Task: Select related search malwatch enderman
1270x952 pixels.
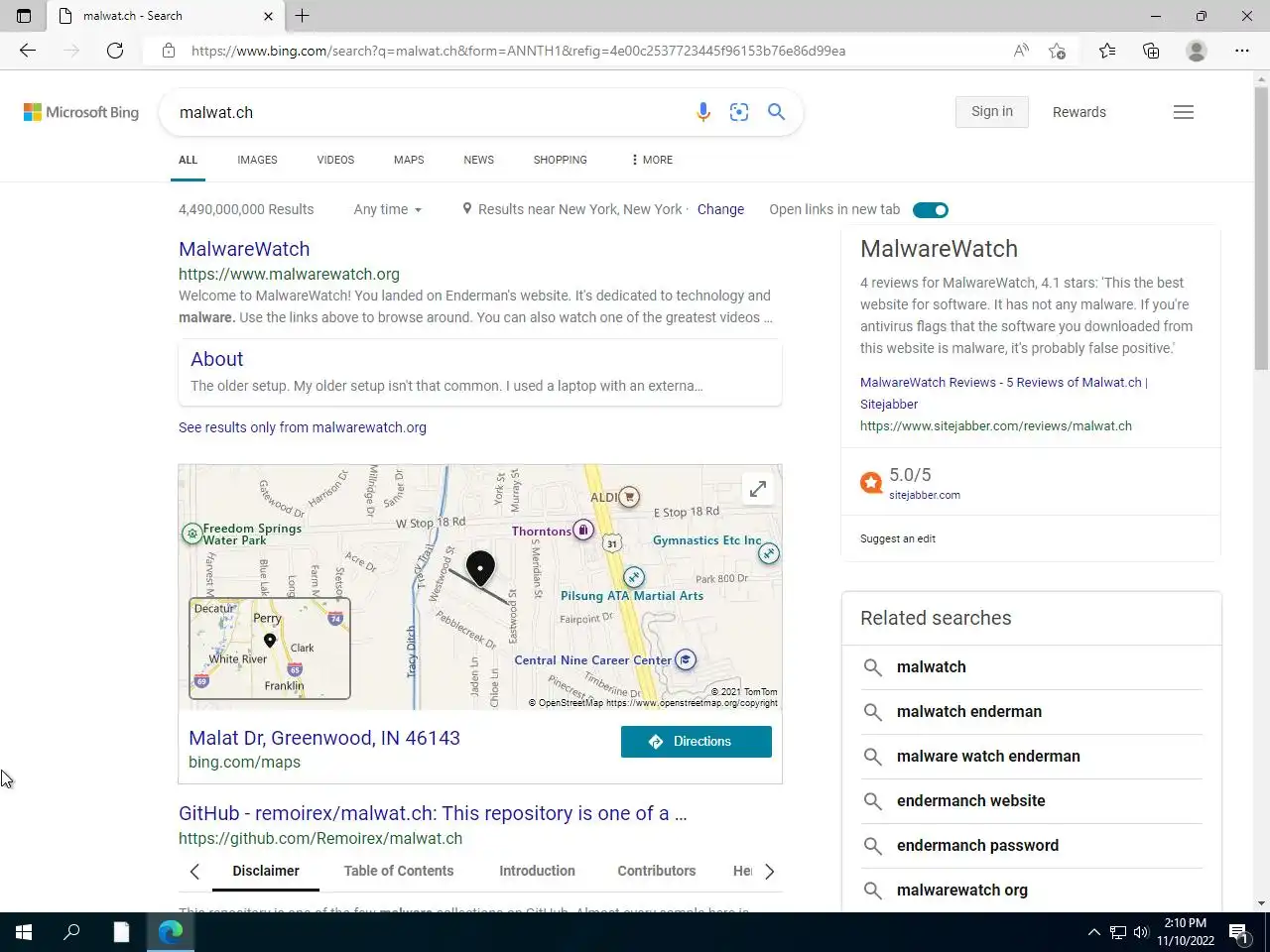Action: tap(969, 712)
